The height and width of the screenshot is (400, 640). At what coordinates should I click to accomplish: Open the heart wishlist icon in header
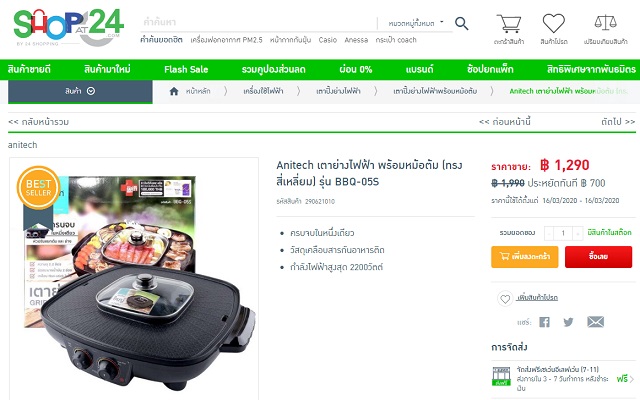[x=553, y=23]
